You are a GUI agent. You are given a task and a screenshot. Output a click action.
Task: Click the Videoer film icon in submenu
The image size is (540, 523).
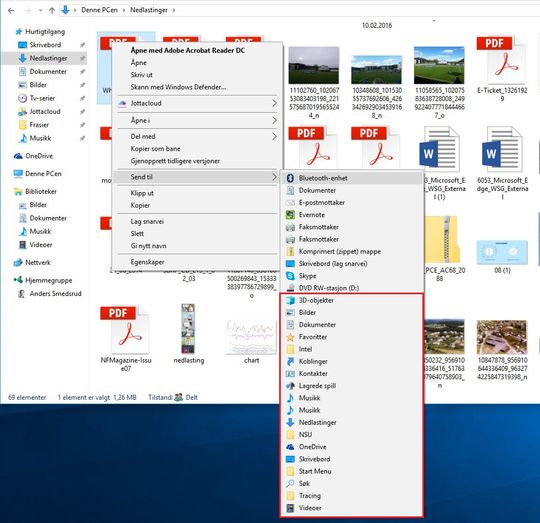pyautogui.click(x=290, y=508)
